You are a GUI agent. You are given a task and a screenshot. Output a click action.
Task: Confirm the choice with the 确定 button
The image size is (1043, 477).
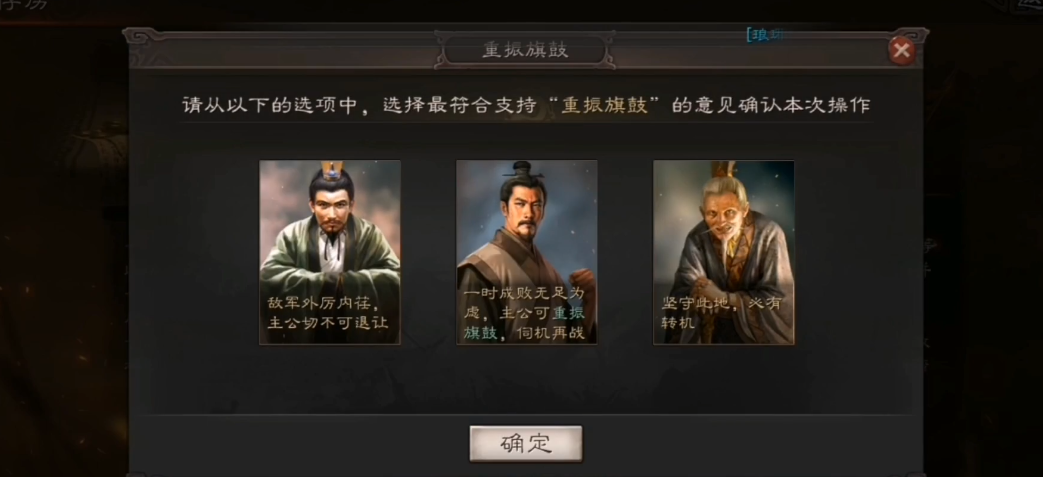[525, 444]
